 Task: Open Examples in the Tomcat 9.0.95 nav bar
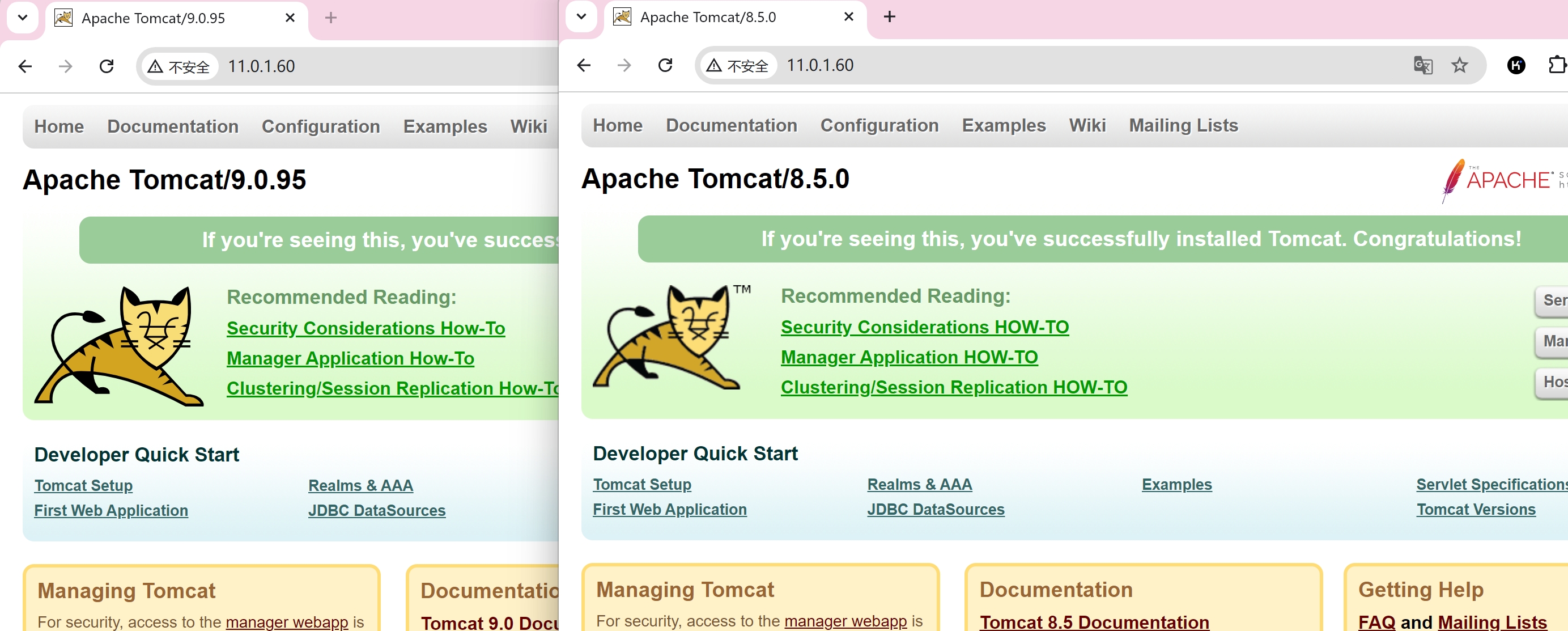tap(445, 126)
